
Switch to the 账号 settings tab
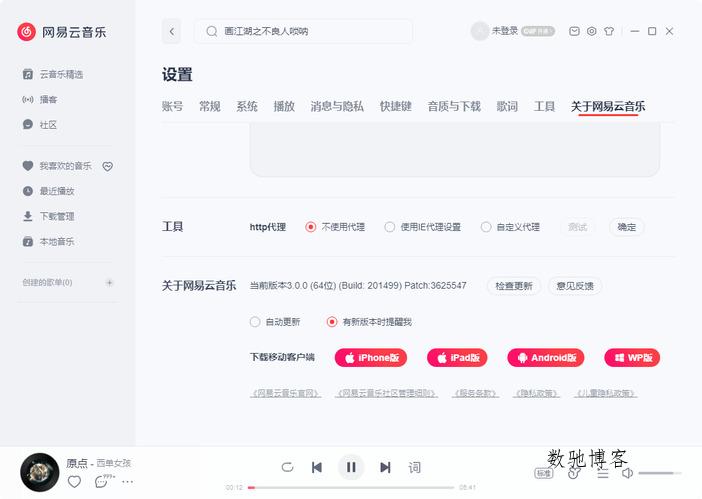(172, 107)
